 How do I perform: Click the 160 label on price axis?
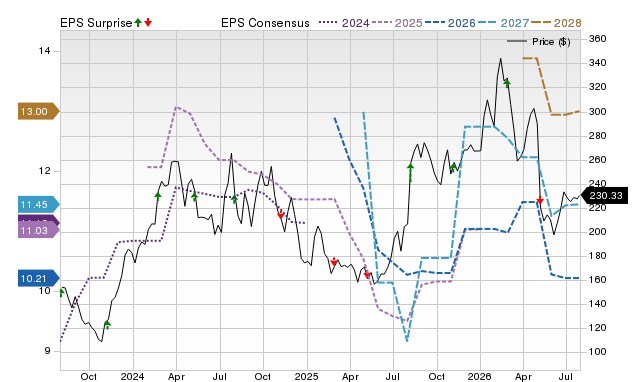click(x=598, y=280)
